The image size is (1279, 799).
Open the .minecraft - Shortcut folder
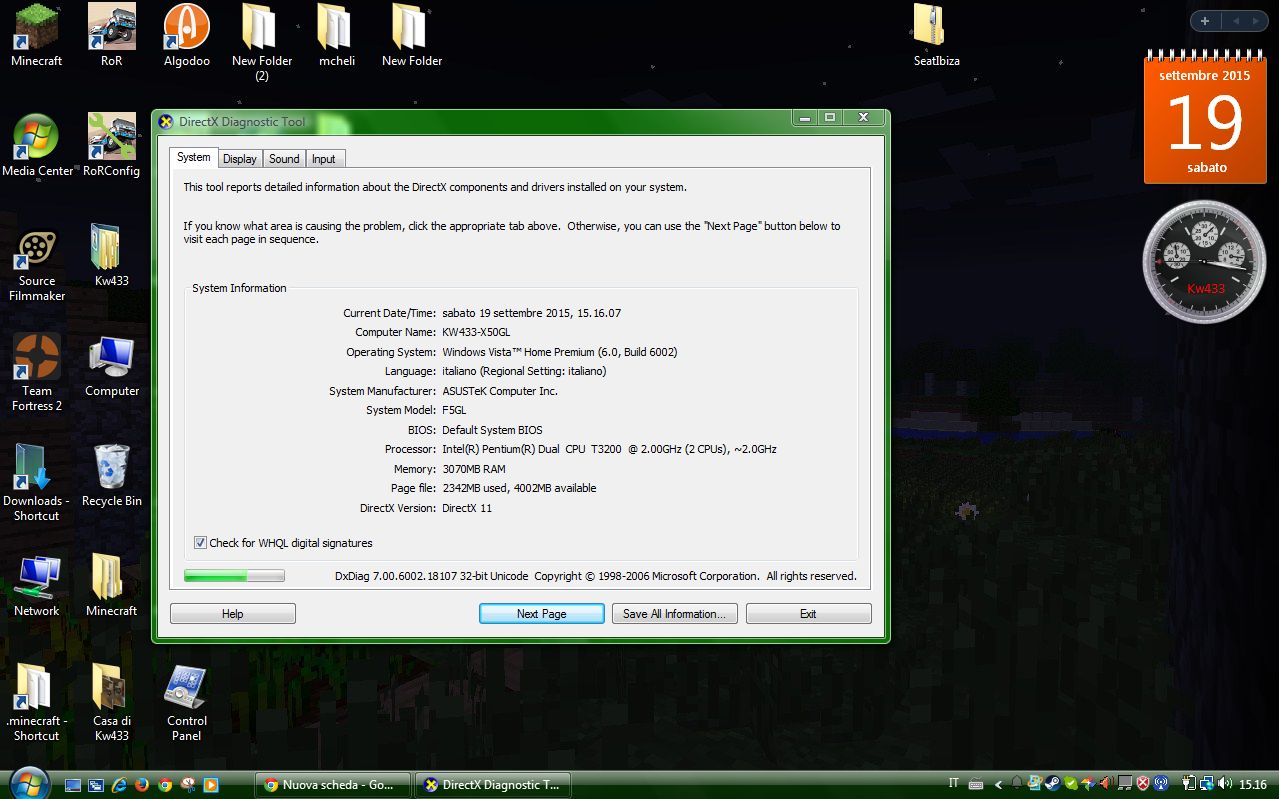tap(36, 702)
